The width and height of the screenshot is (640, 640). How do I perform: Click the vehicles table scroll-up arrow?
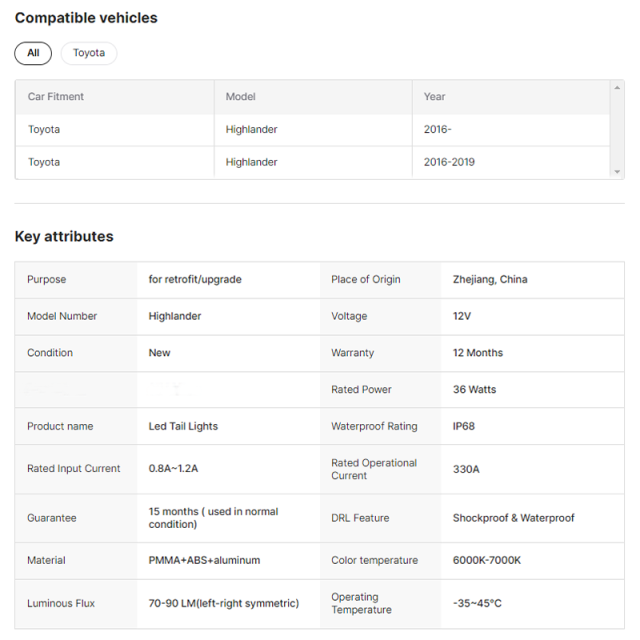(617, 88)
